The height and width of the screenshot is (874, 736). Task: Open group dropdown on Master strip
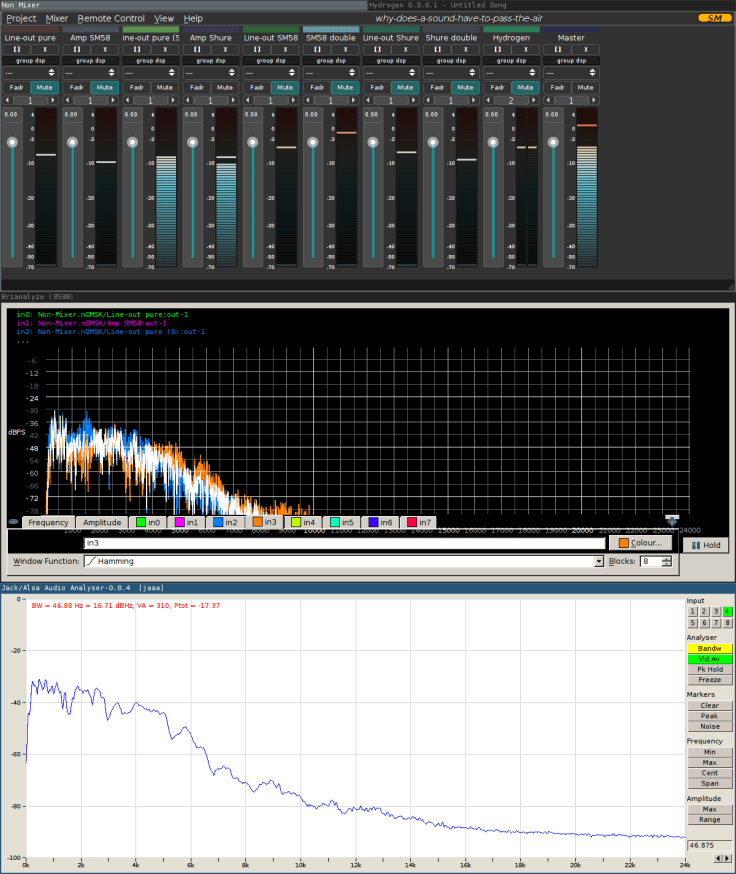(571, 73)
